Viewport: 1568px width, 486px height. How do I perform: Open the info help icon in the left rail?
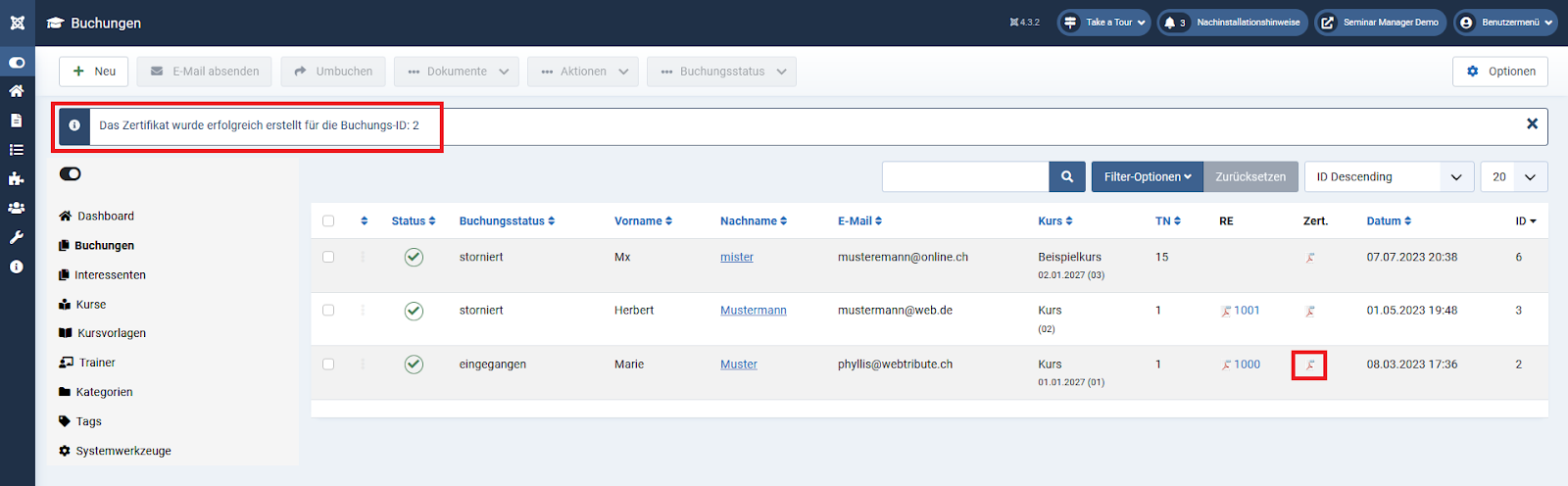(x=17, y=267)
